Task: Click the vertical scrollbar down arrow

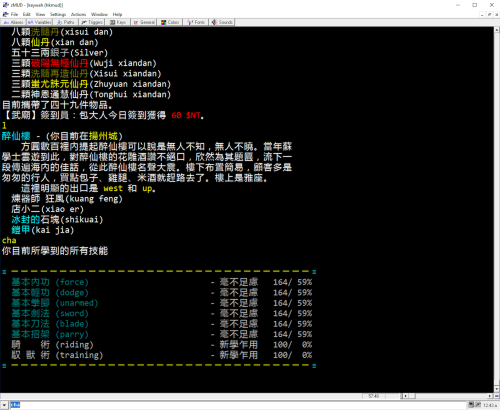Action: point(497,389)
